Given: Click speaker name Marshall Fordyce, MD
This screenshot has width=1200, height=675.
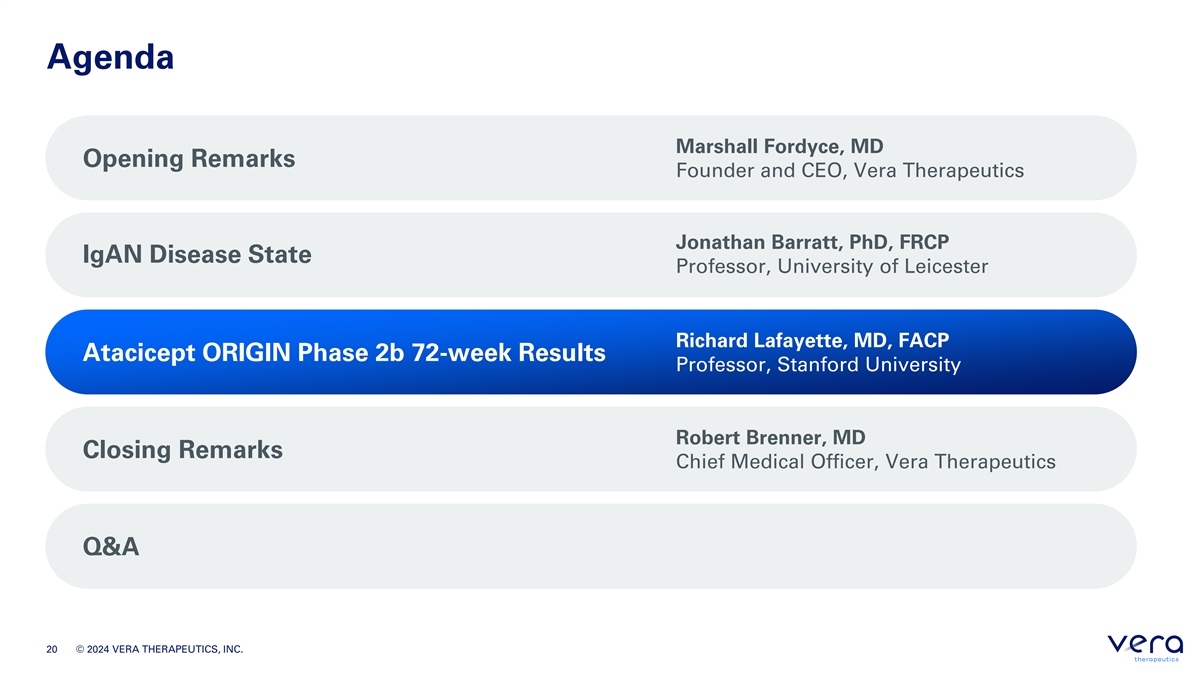Looking at the screenshot, I should (780, 146).
